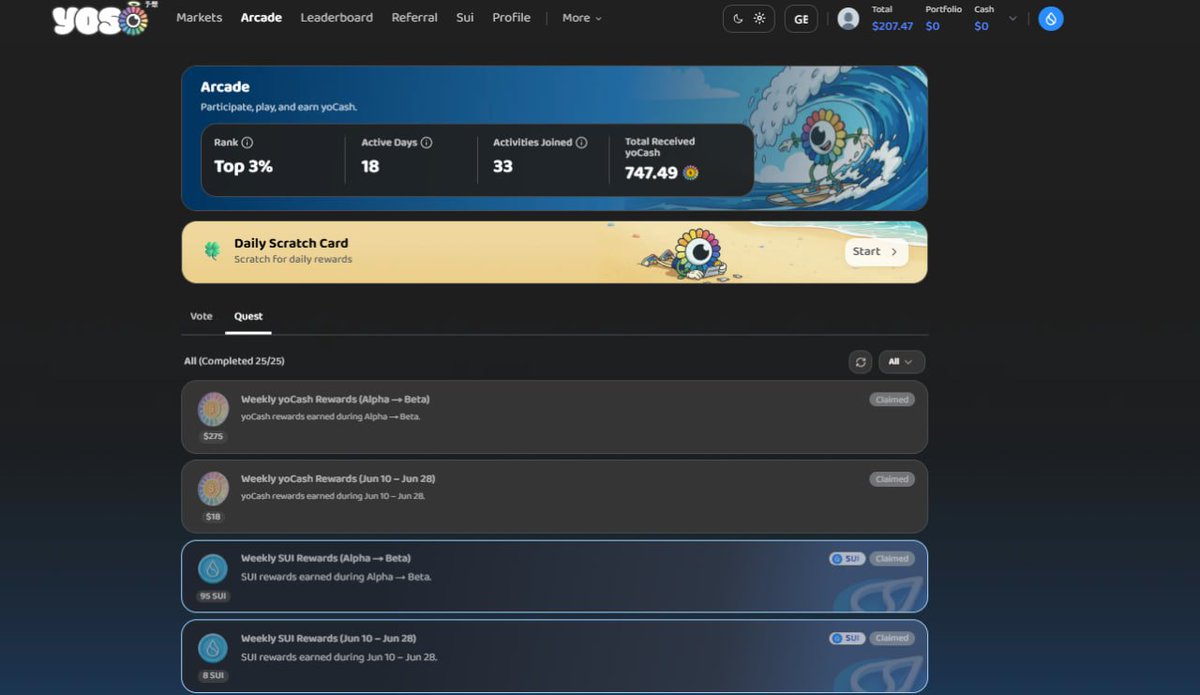This screenshot has width=1200, height=695.
Task: Click Claimed badge on SUI Alpha → Beta quest
Action: click(x=891, y=559)
